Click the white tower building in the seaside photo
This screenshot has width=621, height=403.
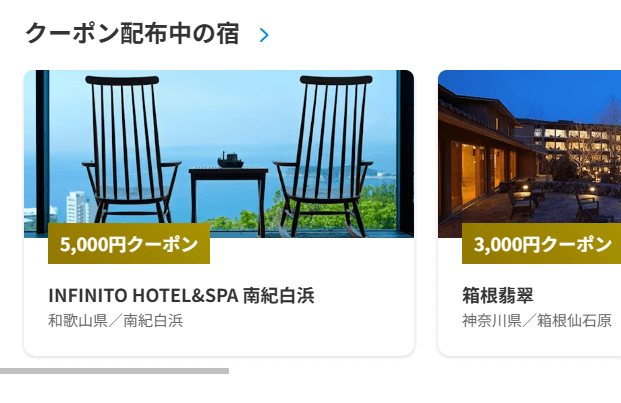coord(78,207)
